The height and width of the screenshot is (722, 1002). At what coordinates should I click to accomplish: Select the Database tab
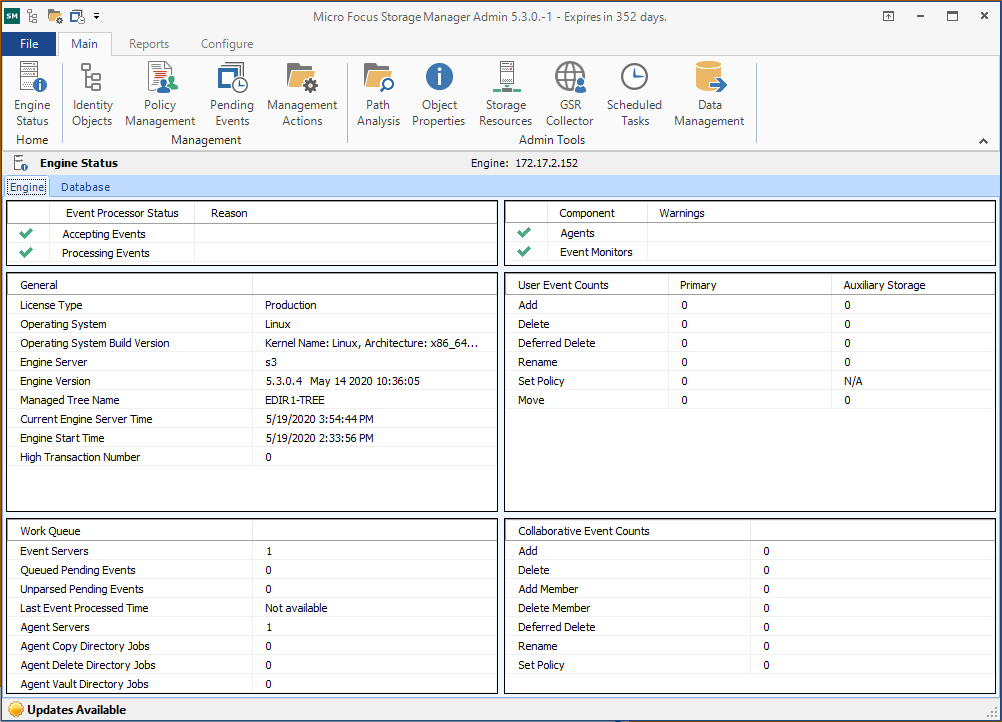pos(85,187)
